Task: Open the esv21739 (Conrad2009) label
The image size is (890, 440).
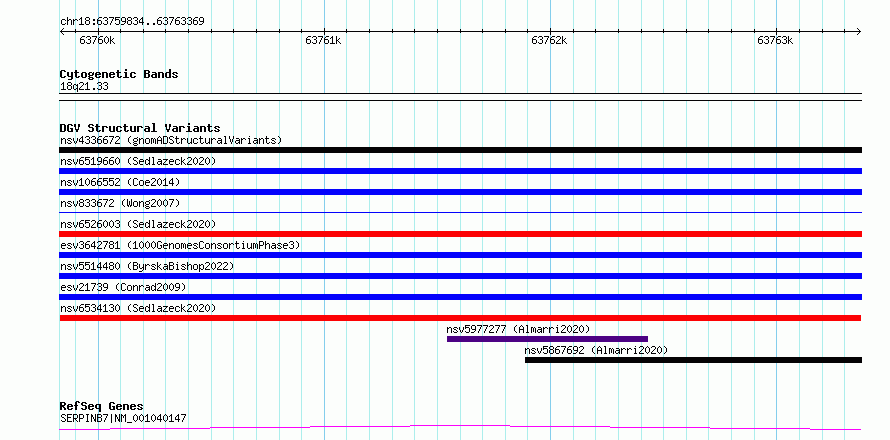Action: [123, 287]
